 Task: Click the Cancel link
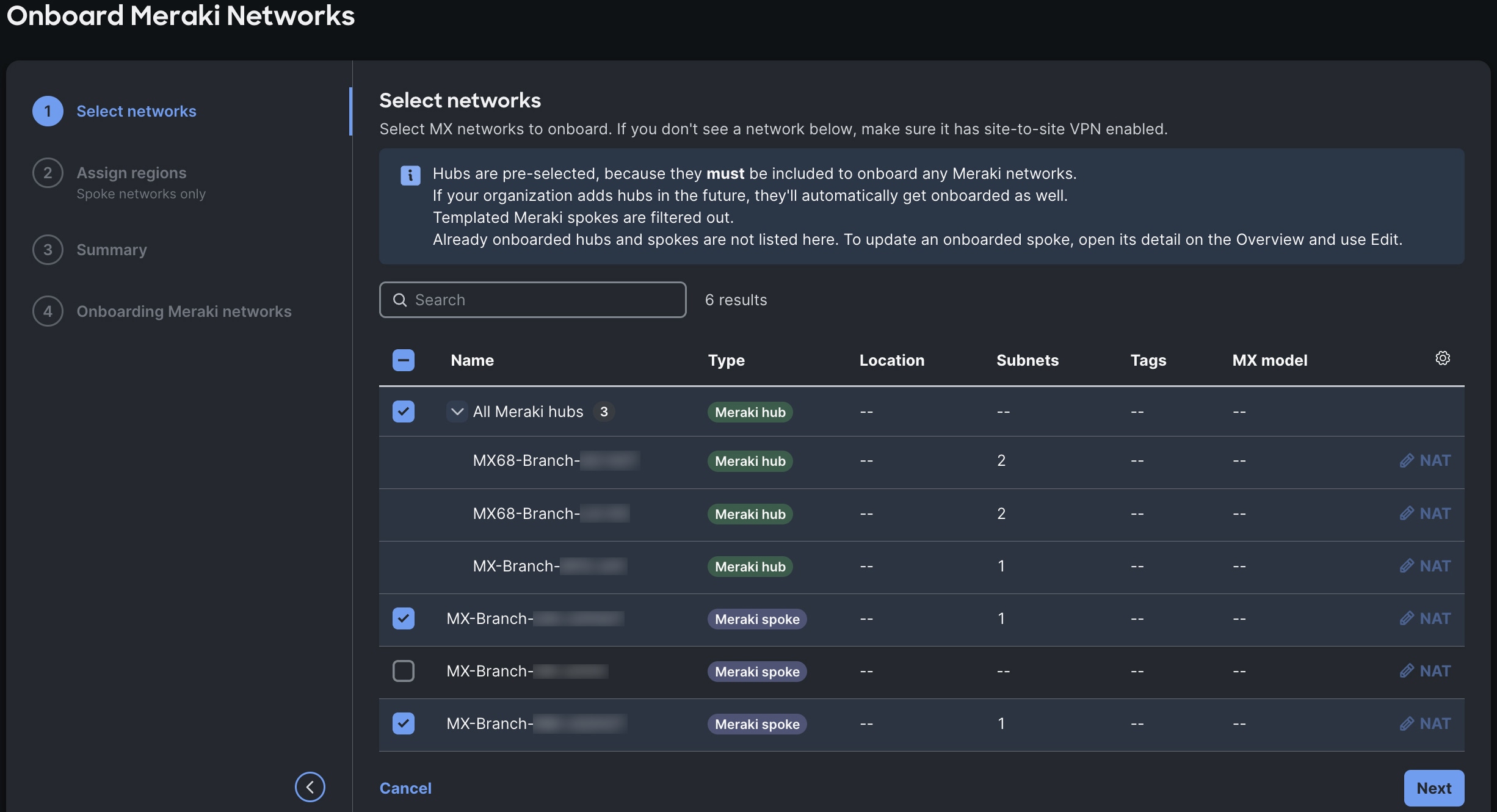(405, 788)
